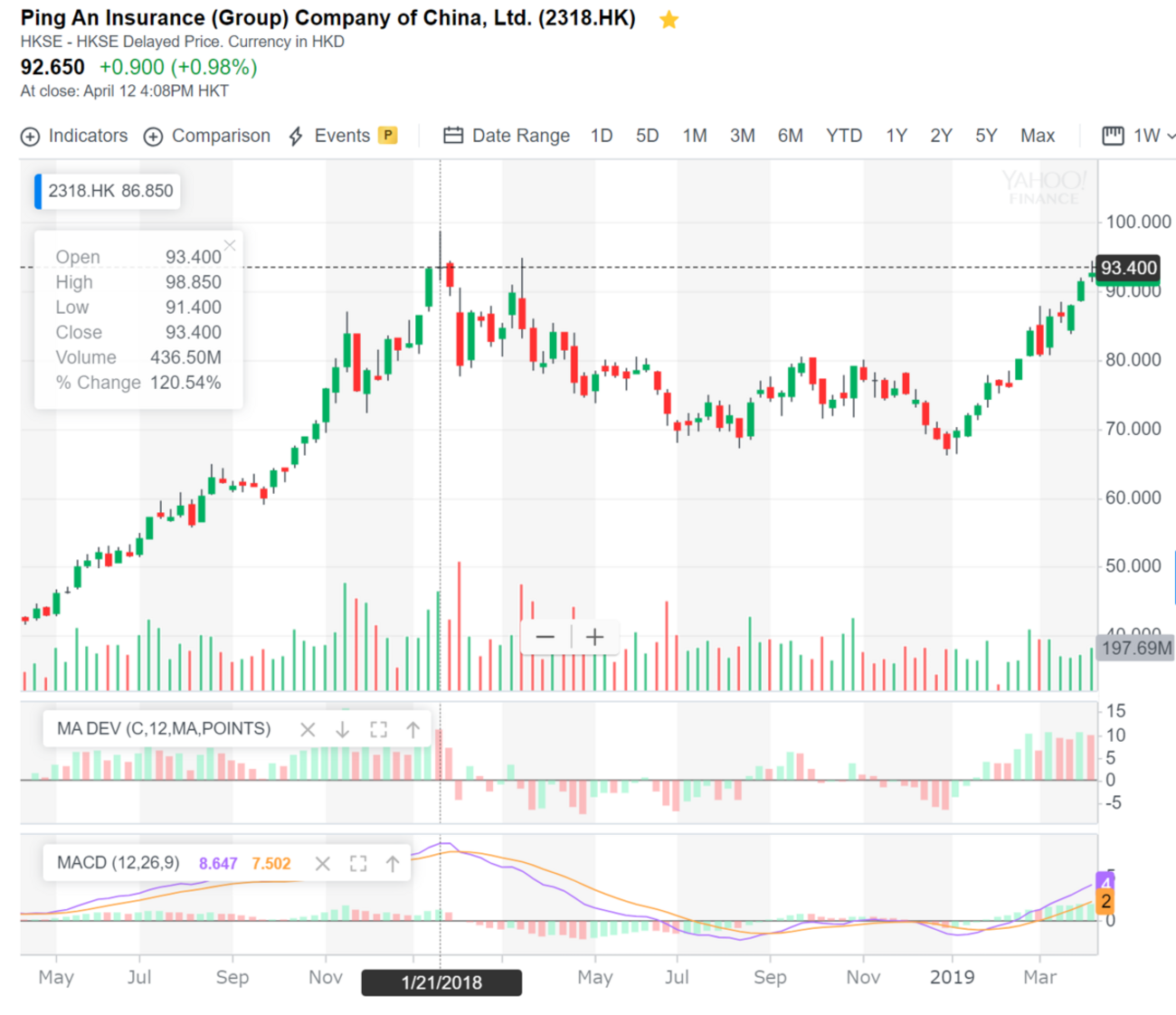Click the 197.69M volume tag
The image size is (1176, 1015).
1136,648
